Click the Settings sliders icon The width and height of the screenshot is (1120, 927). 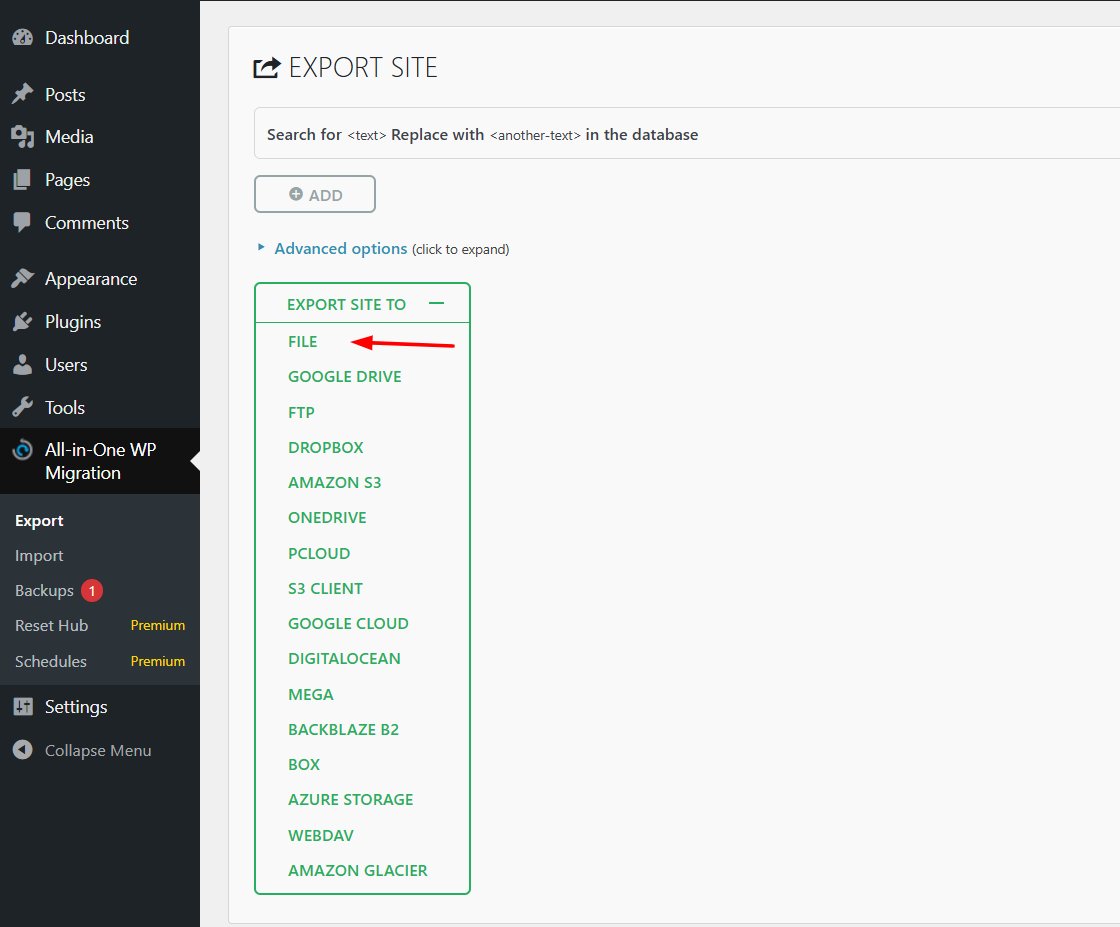pos(23,706)
